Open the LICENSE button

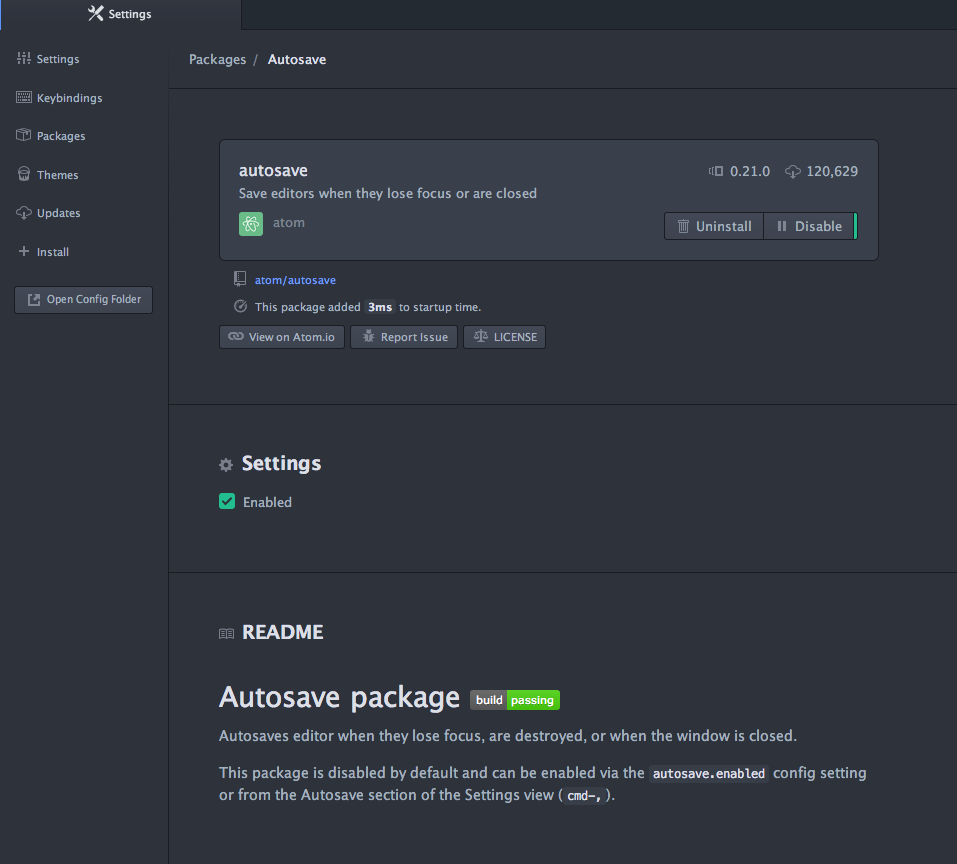click(505, 337)
